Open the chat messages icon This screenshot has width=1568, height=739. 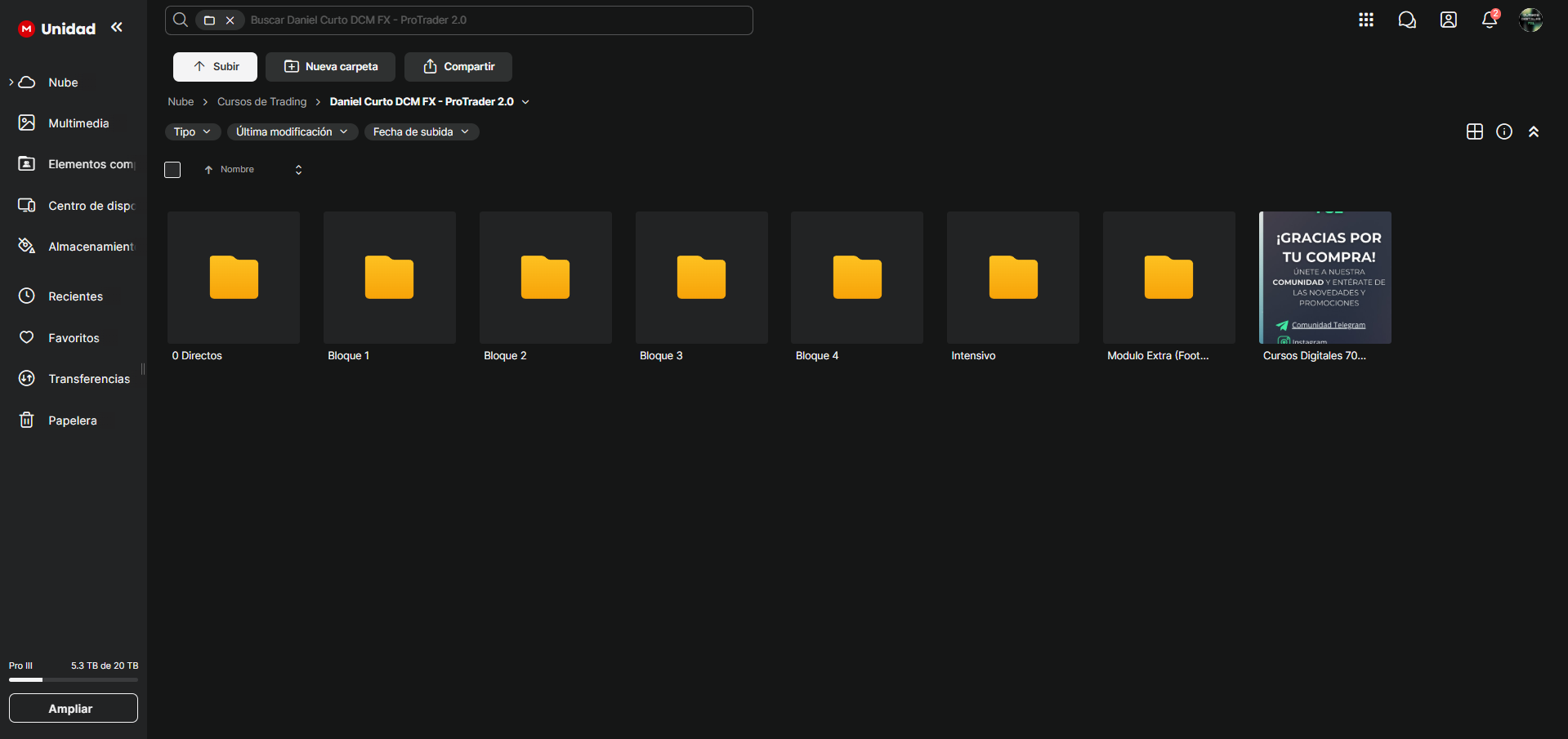[1406, 20]
